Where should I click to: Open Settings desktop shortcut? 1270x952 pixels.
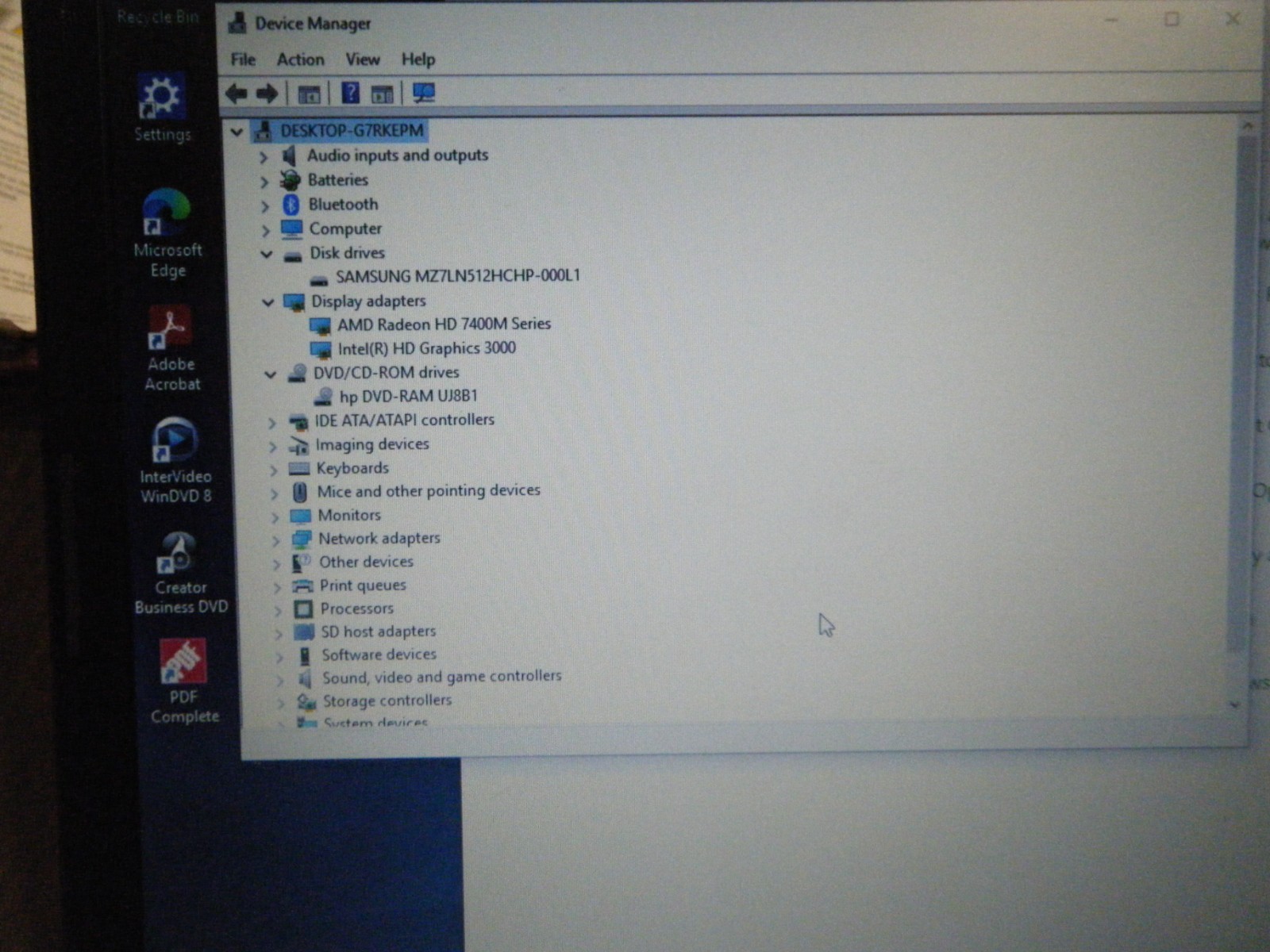coord(163,109)
